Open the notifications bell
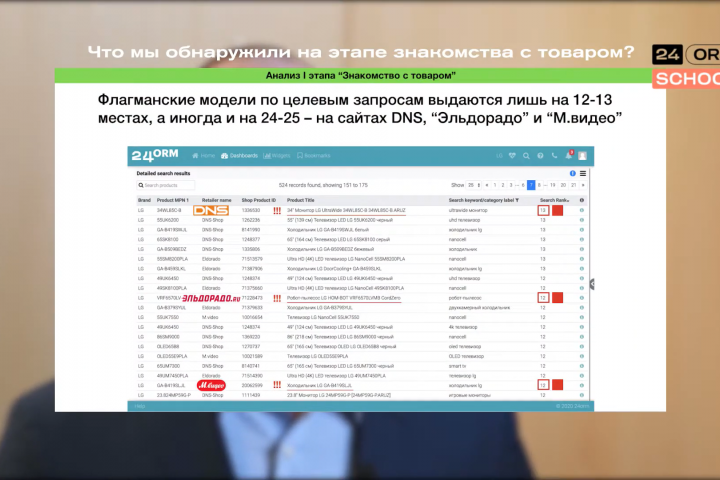 [568, 155]
